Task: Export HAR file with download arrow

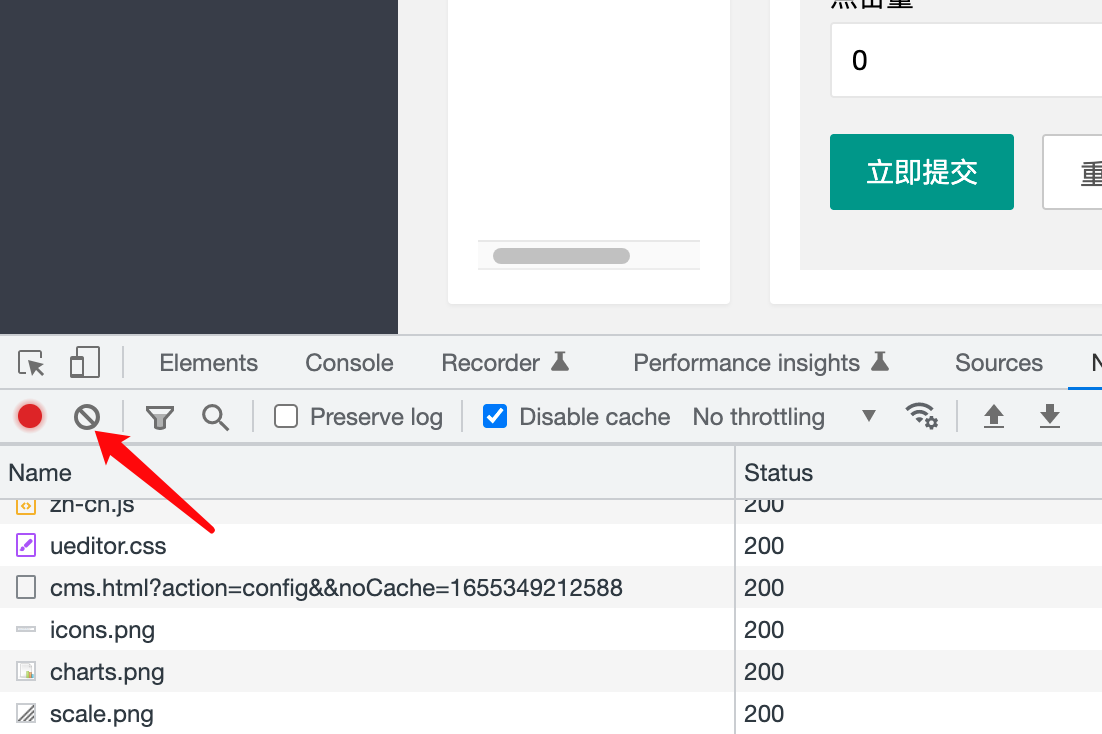Action: tap(1049, 416)
